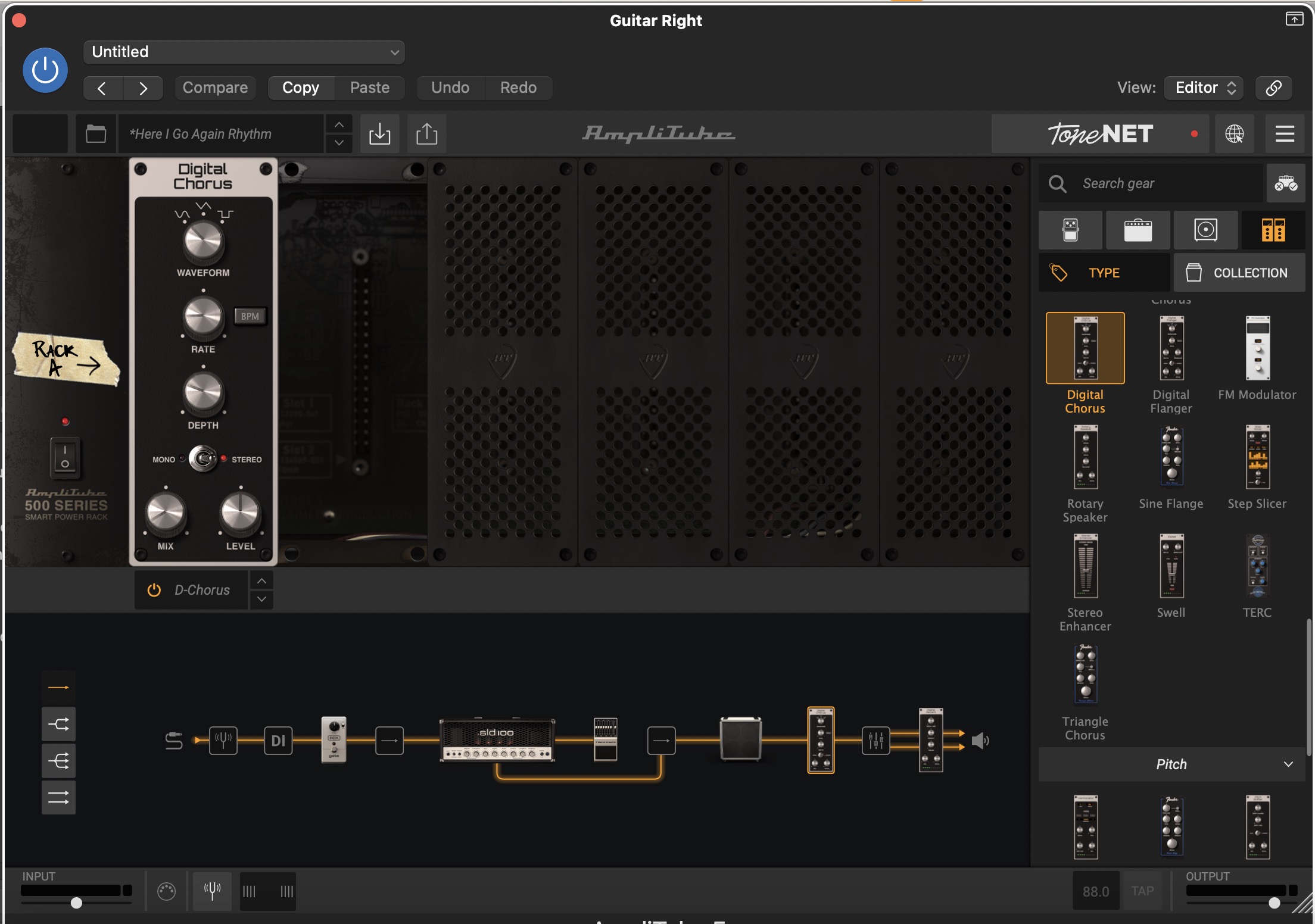Toggle the D-Chorus module power button

coord(154,590)
